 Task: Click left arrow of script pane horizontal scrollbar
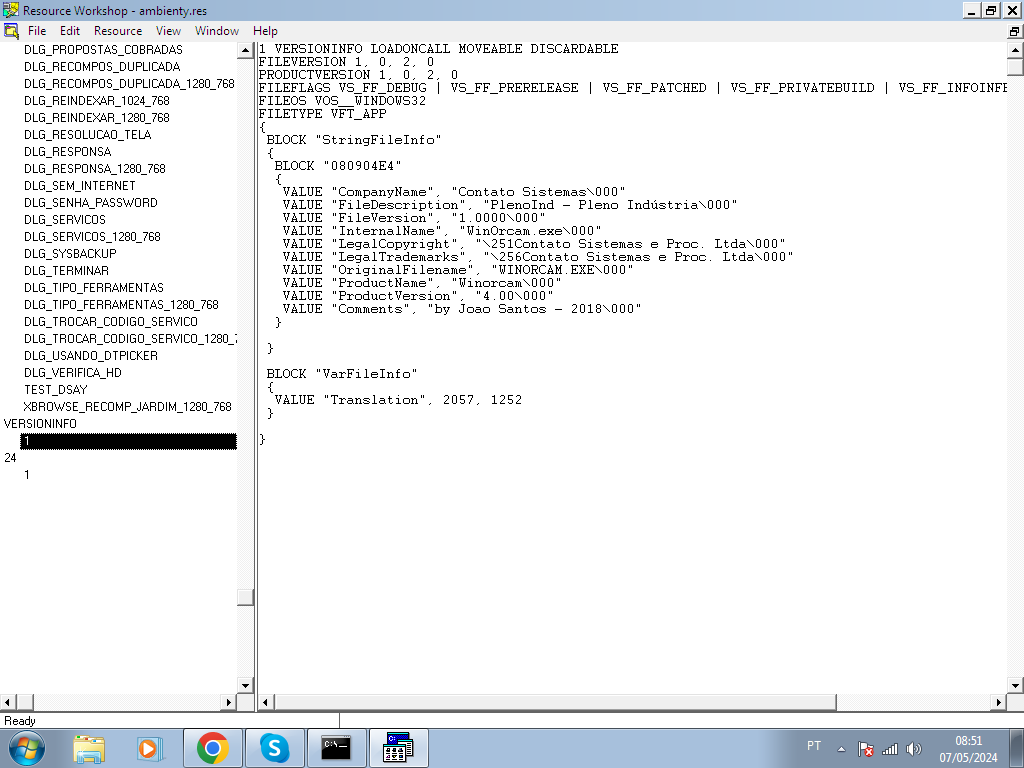(265, 703)
